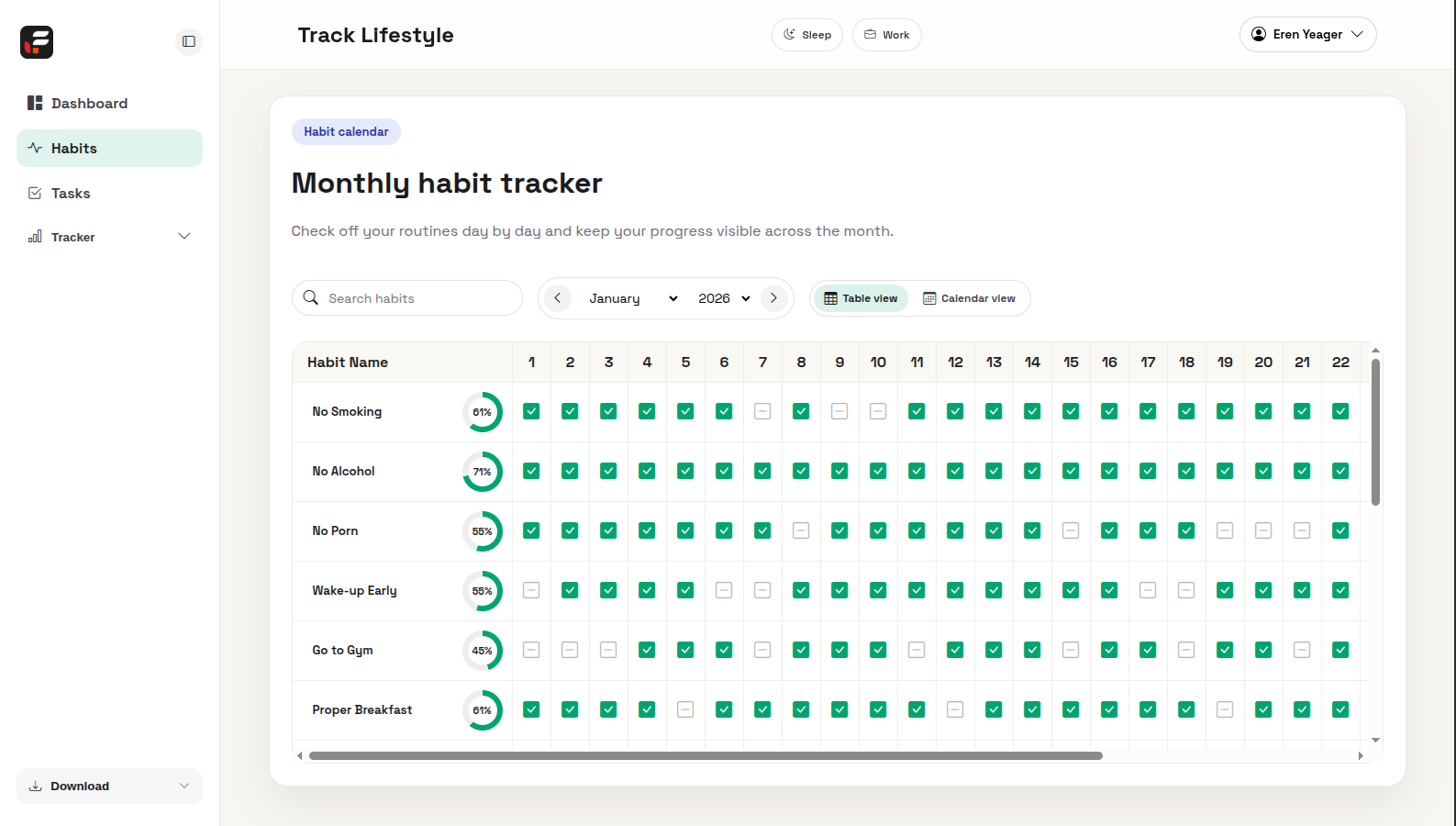Click the Wake-up Early habit name
1456x826 pixels.
[354, 590]
